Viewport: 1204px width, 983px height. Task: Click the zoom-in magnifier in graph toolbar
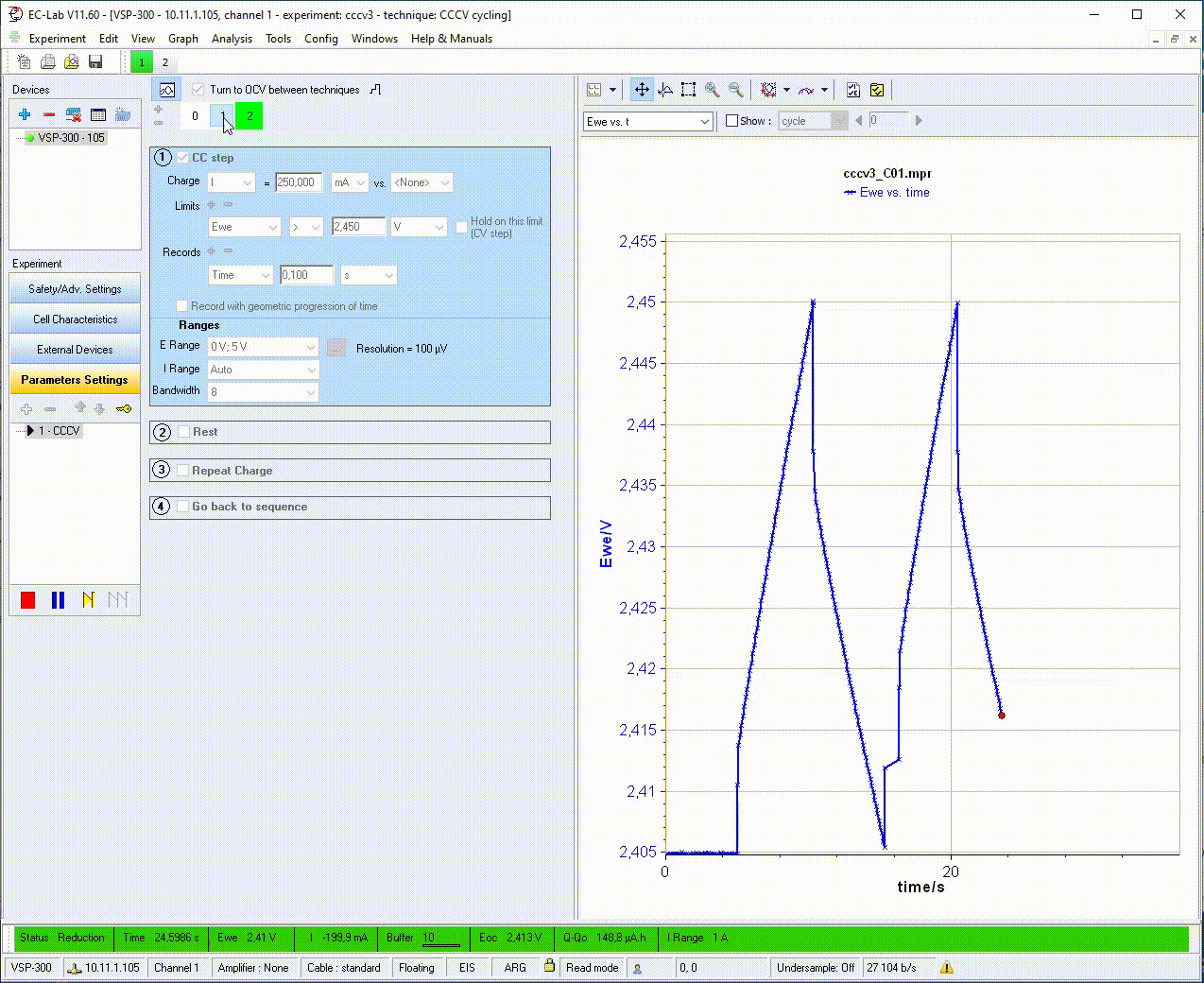pos(712,90)
